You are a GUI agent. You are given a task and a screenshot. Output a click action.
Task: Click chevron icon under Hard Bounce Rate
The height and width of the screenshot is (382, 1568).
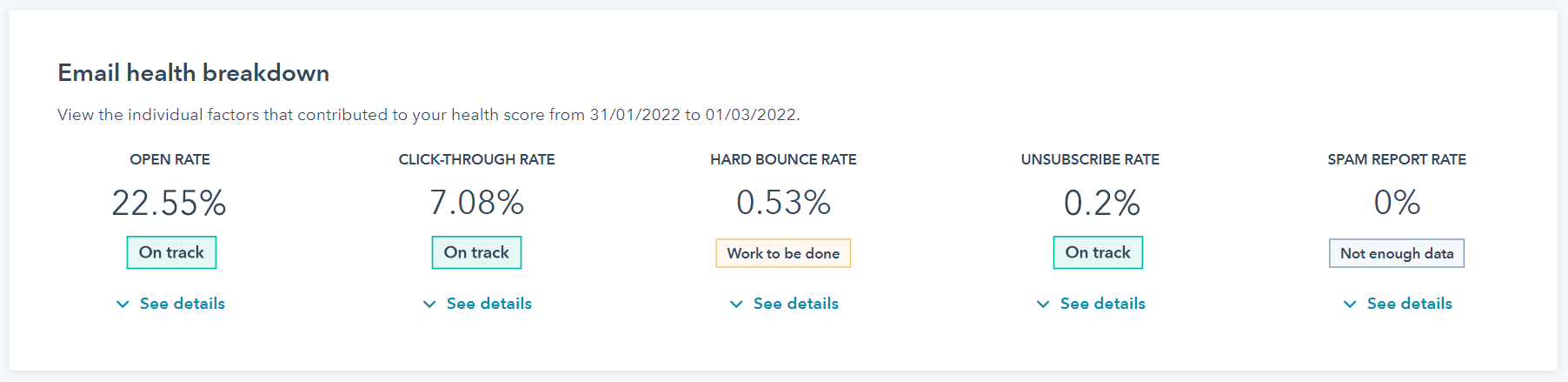[736, 304]
